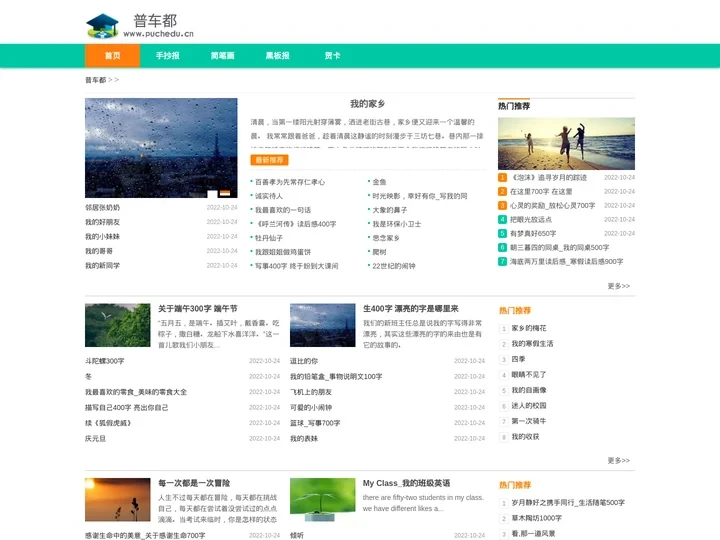Open 我的小妹妹 article link
Screen dimensions: 720x540
[102, 236]
